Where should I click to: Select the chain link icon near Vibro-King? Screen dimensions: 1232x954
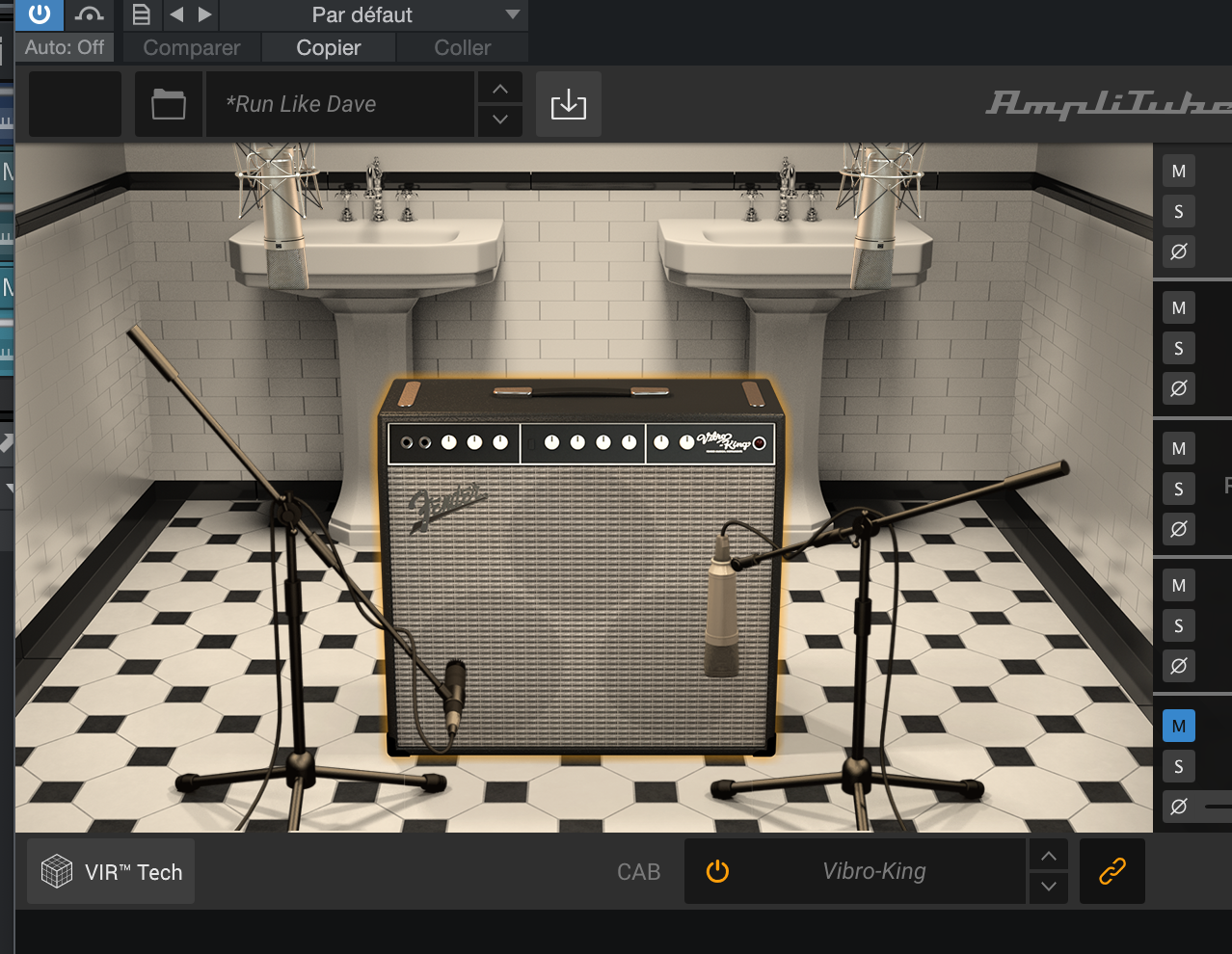(x=1111, y=870)
